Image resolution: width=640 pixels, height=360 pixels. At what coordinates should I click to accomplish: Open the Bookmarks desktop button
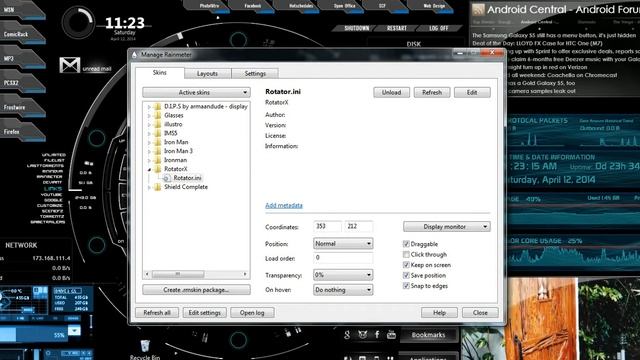[x=428, y=335]
